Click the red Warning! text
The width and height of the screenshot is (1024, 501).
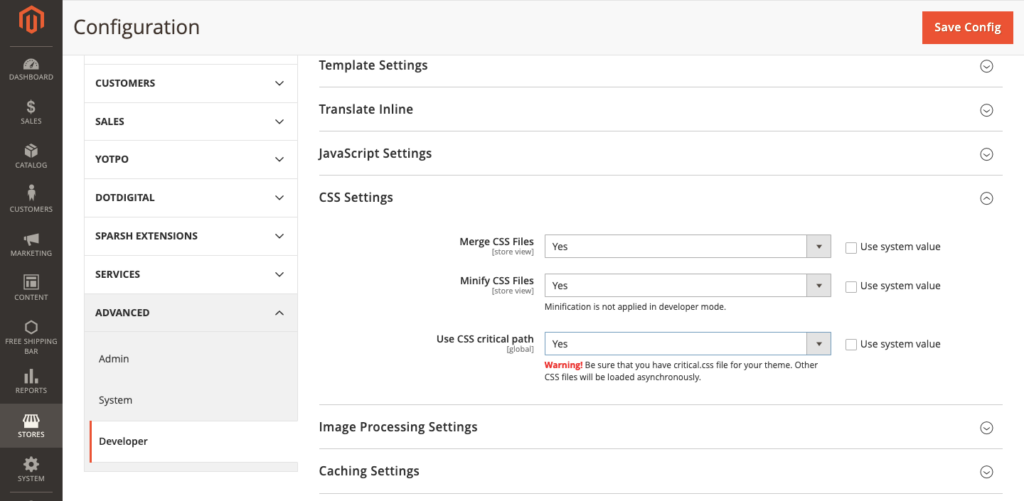click(563, 365)
